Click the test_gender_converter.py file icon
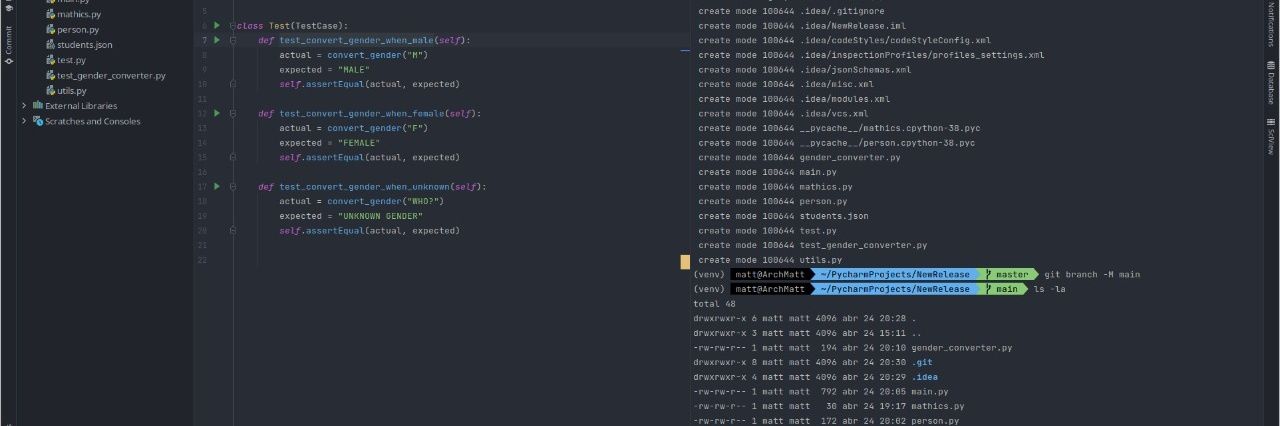Viewport: 1280px width, 426px height. click(x=49, y=75)
